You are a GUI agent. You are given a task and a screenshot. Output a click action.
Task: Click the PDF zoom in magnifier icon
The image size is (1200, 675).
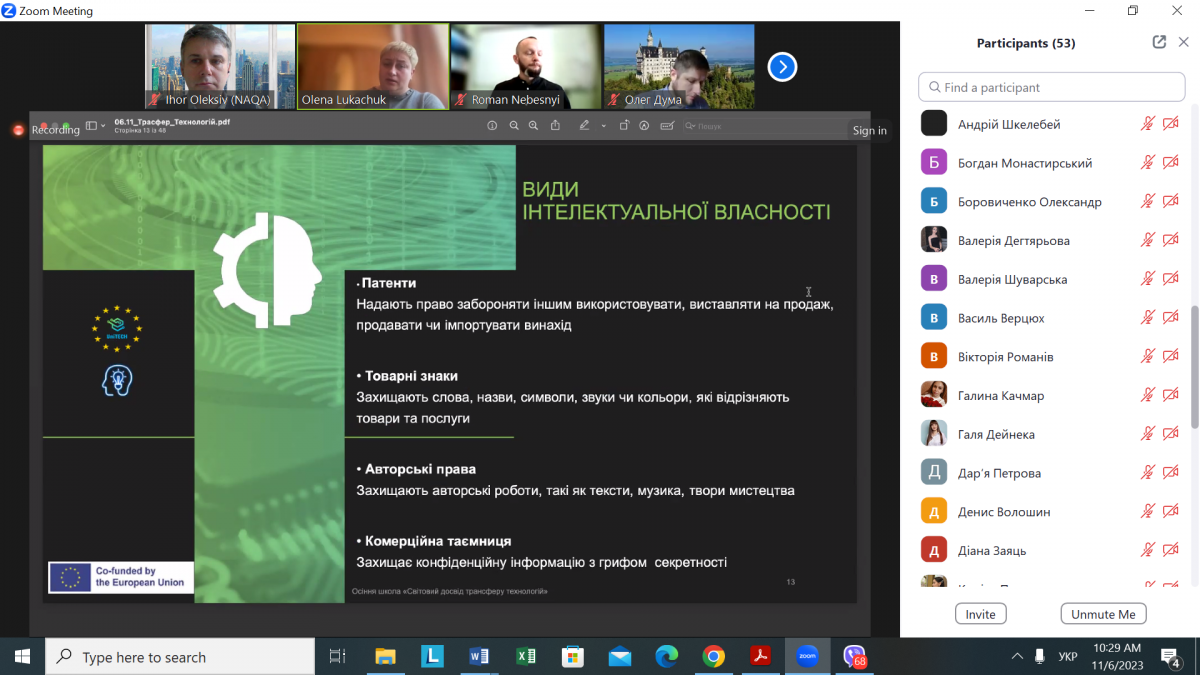coord(533,126)
